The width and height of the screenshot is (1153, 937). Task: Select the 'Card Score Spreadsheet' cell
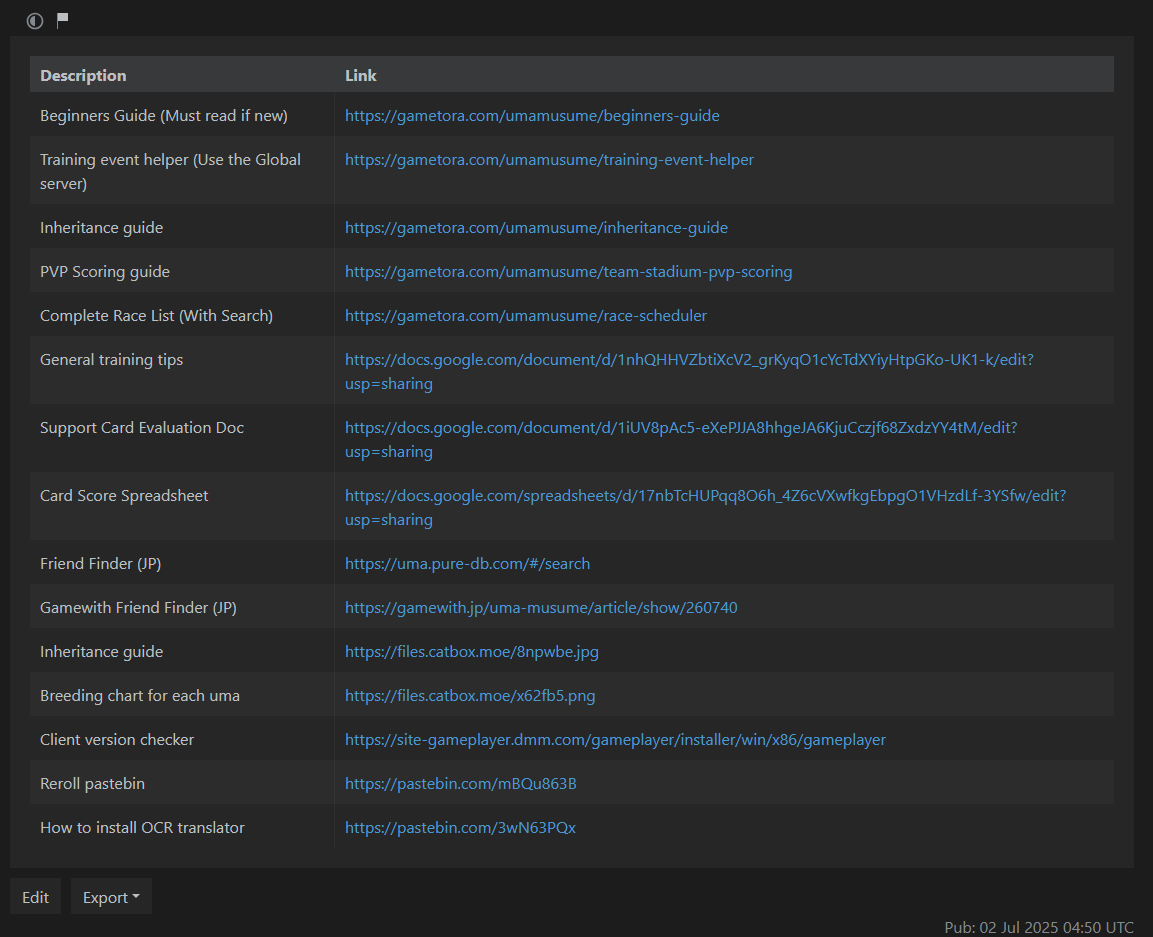[x=182, y=507]
